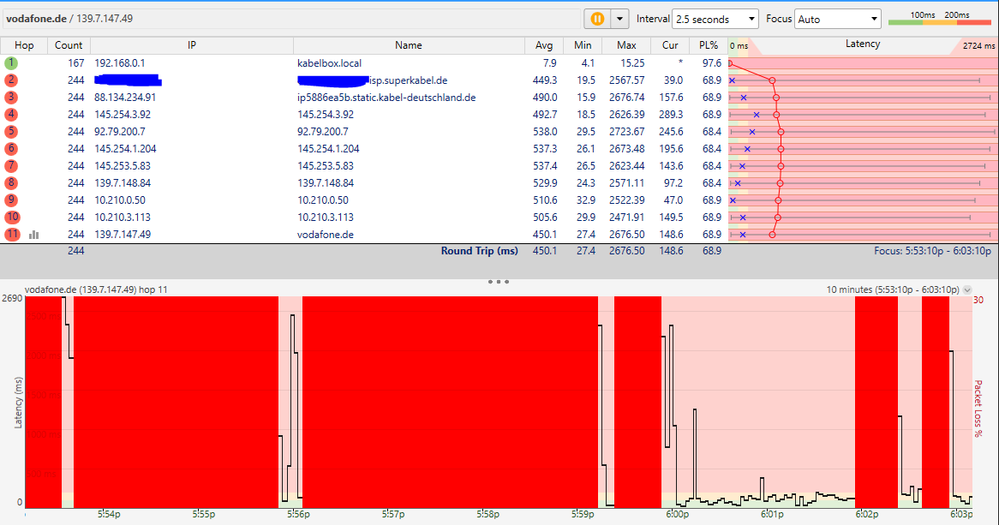
Task: Sort by the Cur column header
Action: tap(670, 45)
